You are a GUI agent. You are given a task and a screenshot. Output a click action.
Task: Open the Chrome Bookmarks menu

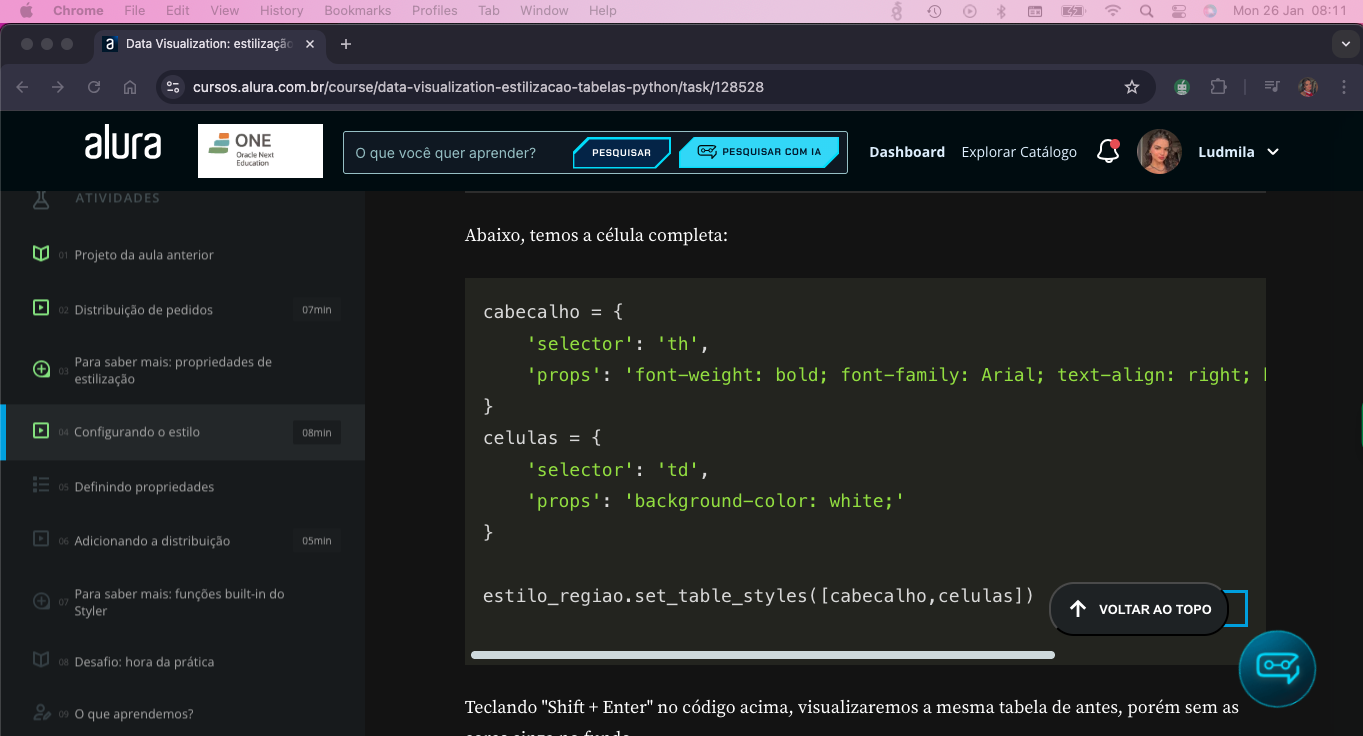(x=356, y=11)
